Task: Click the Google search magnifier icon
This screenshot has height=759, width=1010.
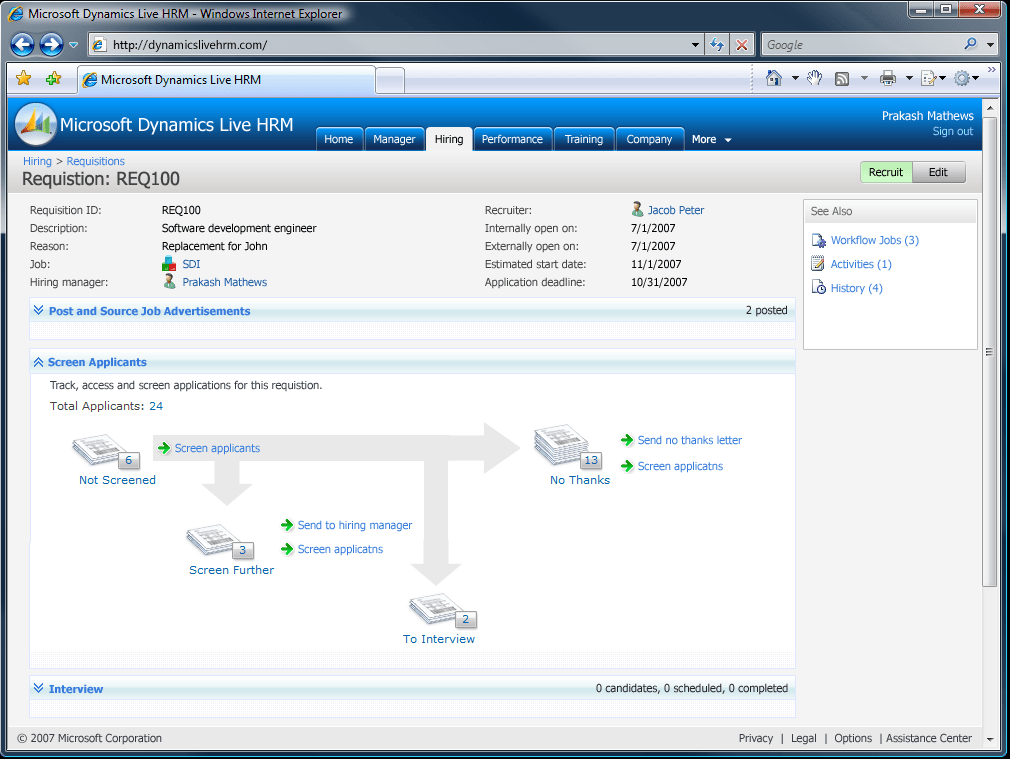Action: (x=970, y=44)
